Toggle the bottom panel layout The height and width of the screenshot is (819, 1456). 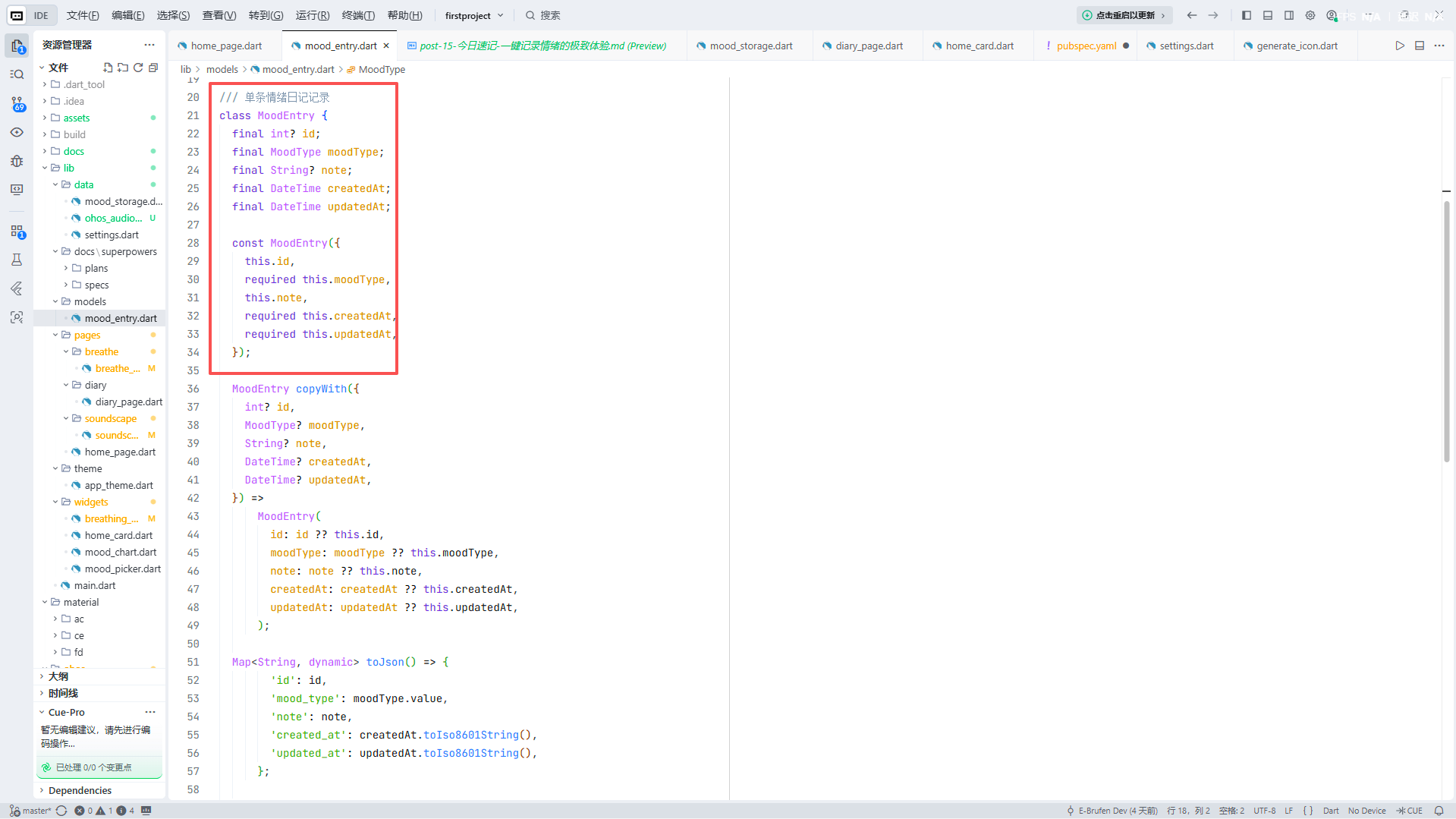[1268, 15]
